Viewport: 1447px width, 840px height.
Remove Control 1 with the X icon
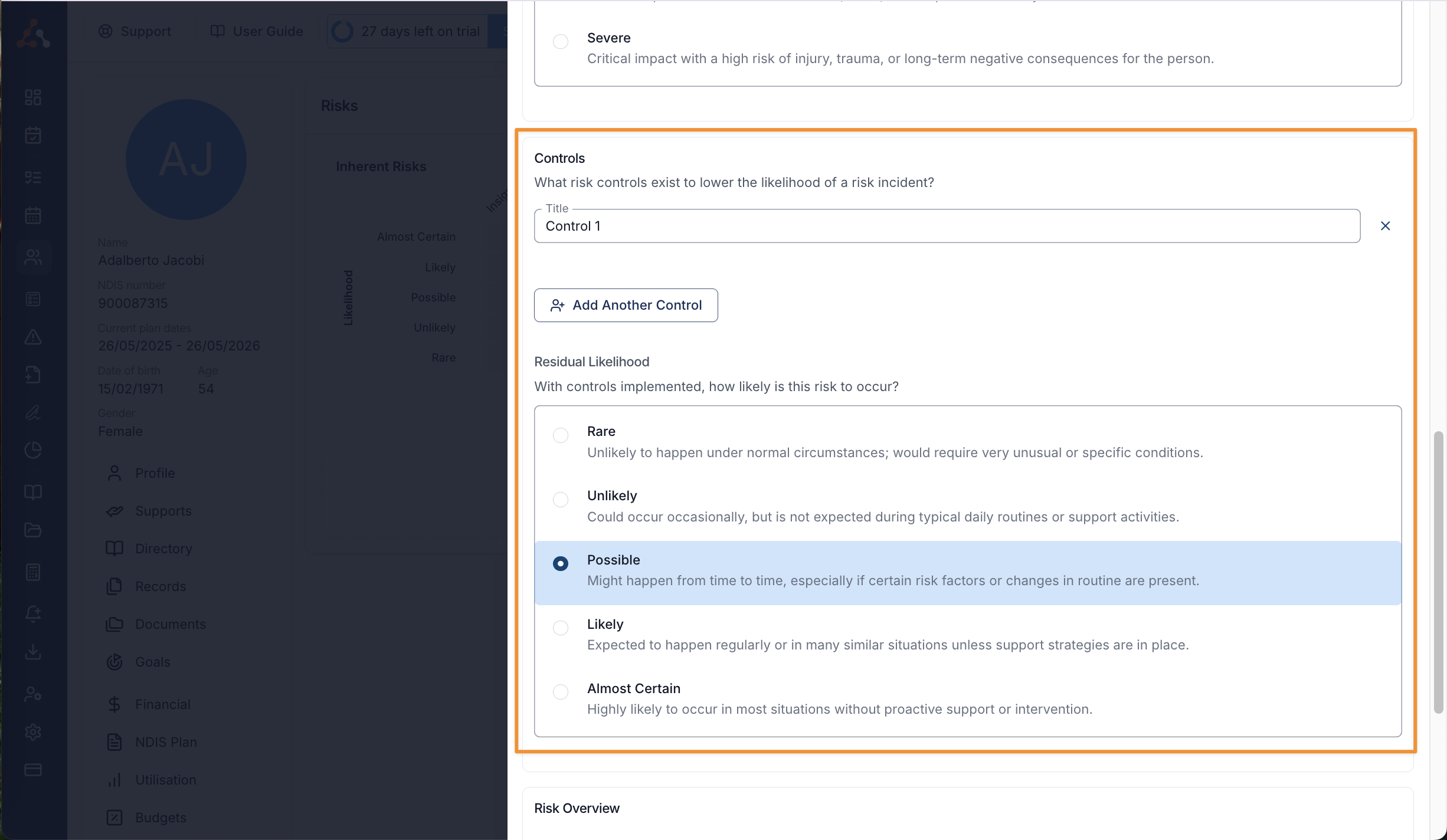point(1385,226)
